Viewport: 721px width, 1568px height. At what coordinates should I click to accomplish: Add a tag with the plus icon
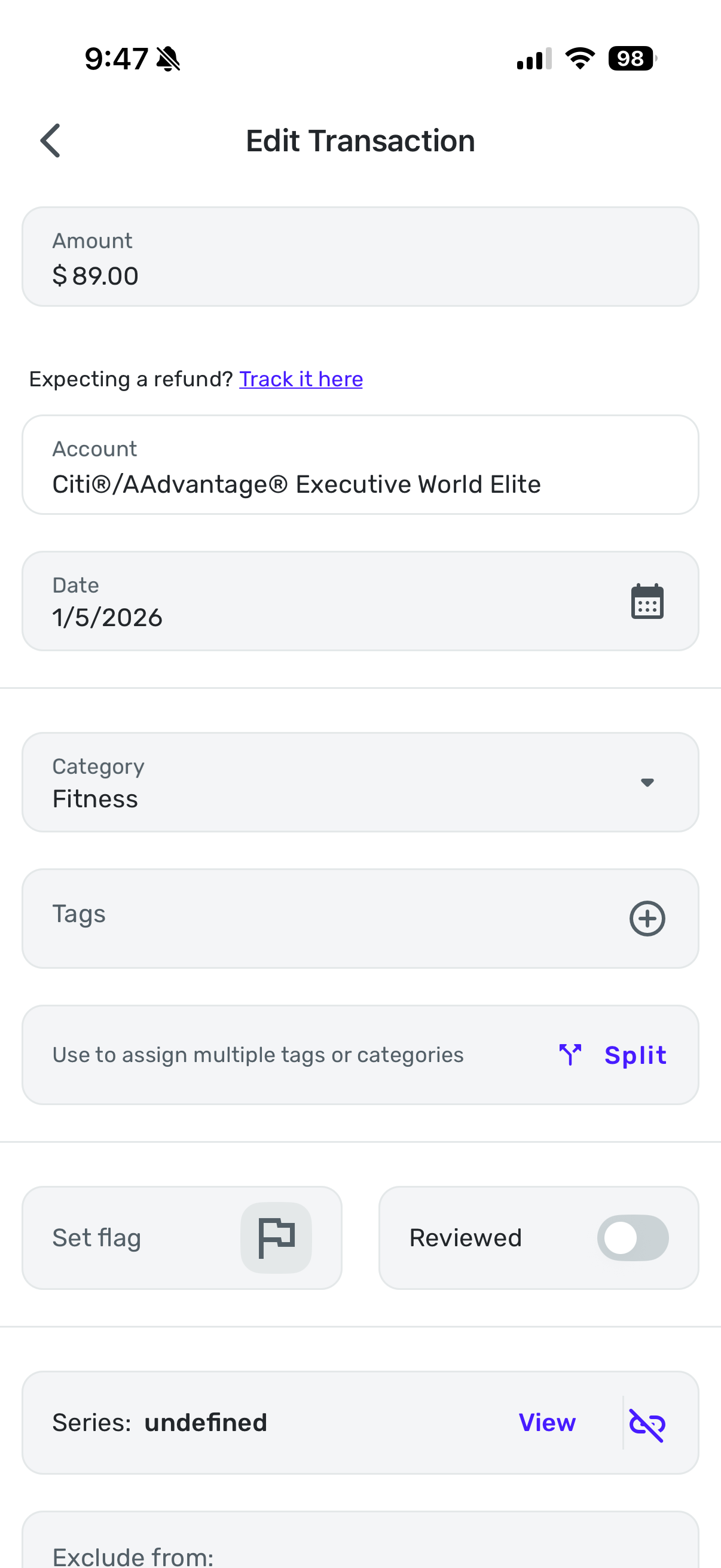(647, 918)
